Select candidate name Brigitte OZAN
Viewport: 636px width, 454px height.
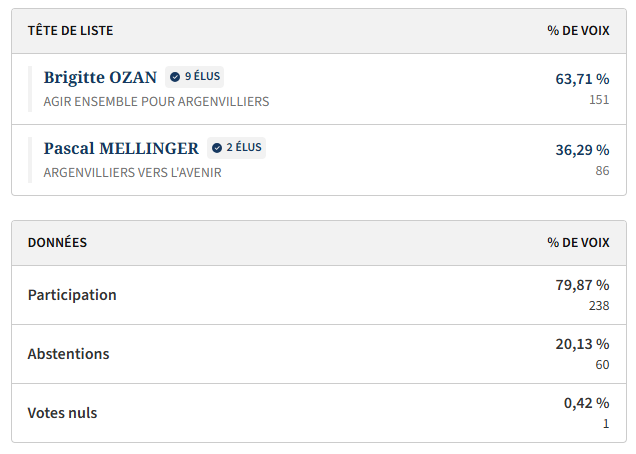pos(100,77)
